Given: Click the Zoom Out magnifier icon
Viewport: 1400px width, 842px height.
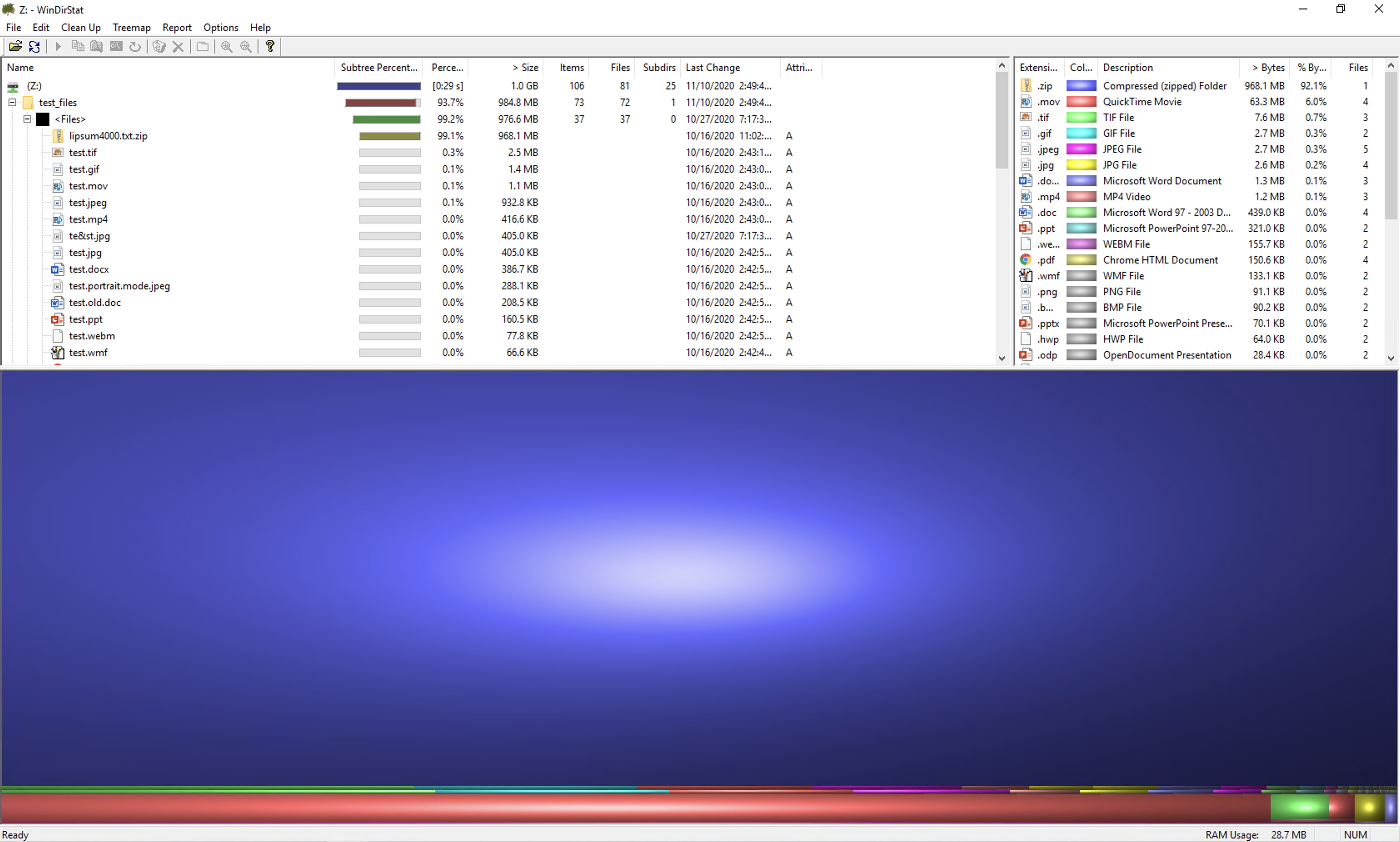Looking at the screenshot, I should pyautogui.click(x=246, y=47).
